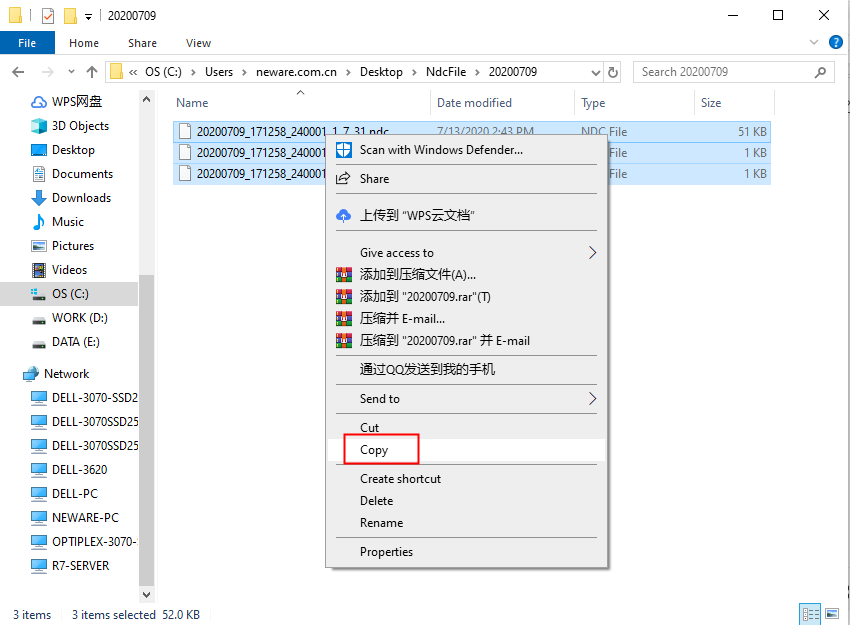Select the OS (C:) breadcrumb segment

[x=163, y=72]
